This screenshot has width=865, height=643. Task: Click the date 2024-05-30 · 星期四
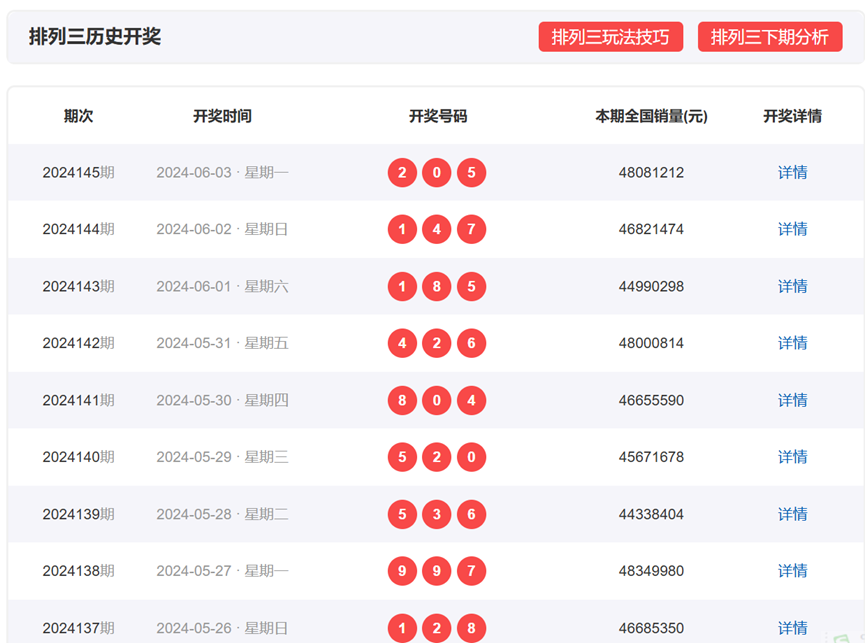click(x=222, y=401)
